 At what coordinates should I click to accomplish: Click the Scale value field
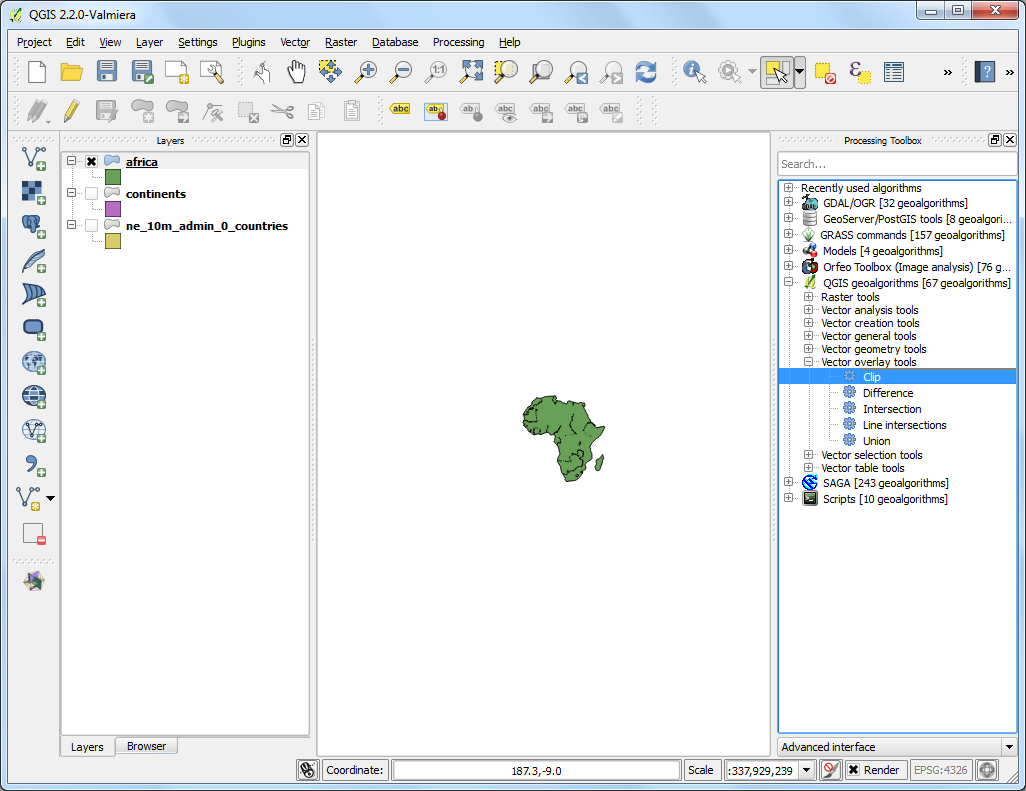pyautogui.click(x=762, y=770)
